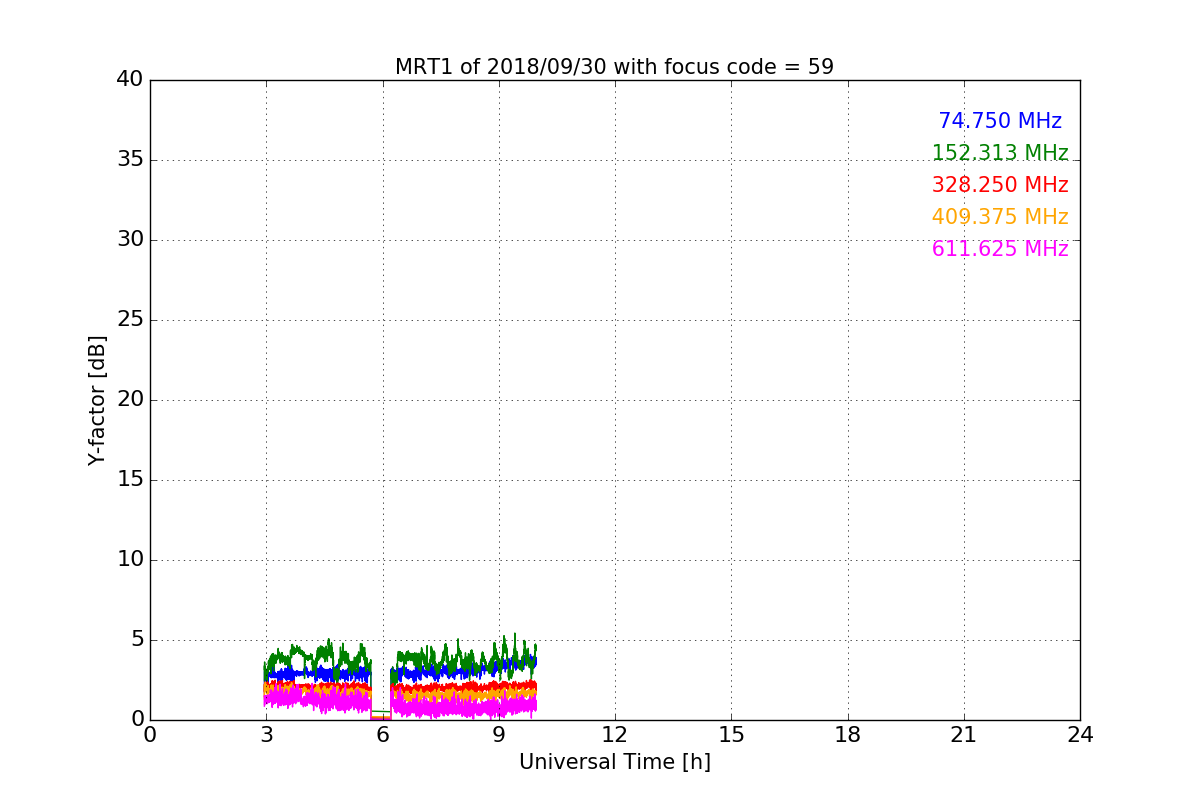
Task: Click y-axis tick label 40
Action: point(130,80)
